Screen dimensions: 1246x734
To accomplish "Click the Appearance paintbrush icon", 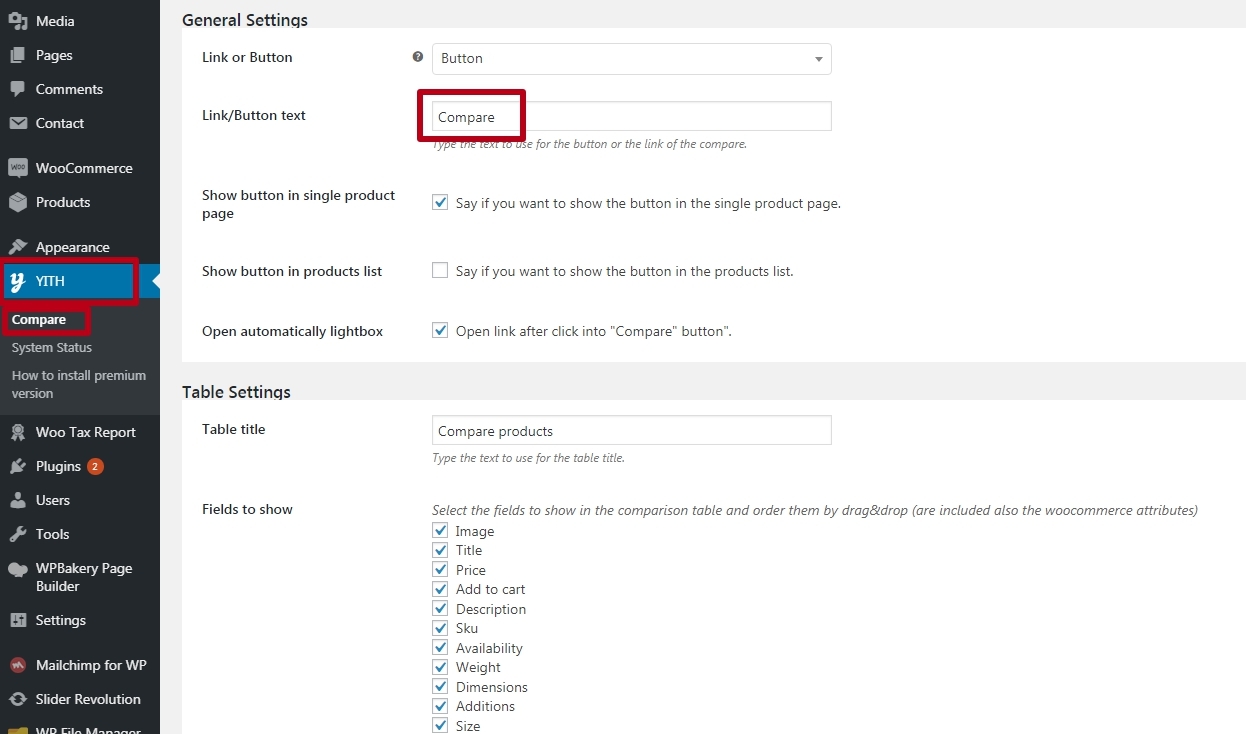I will (x=18, y=247).
